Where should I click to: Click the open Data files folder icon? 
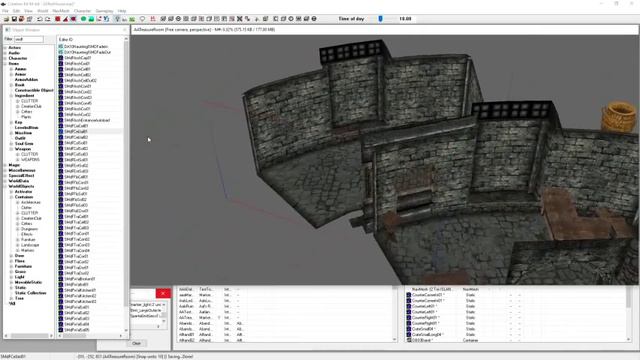point(6,19)
